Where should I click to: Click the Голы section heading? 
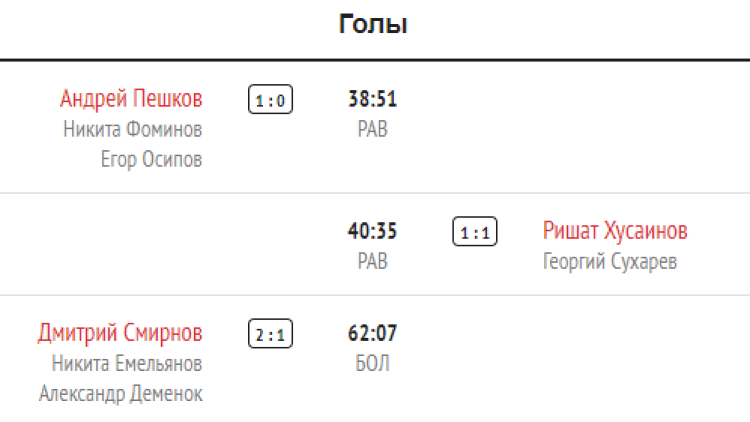coord(373,25)
